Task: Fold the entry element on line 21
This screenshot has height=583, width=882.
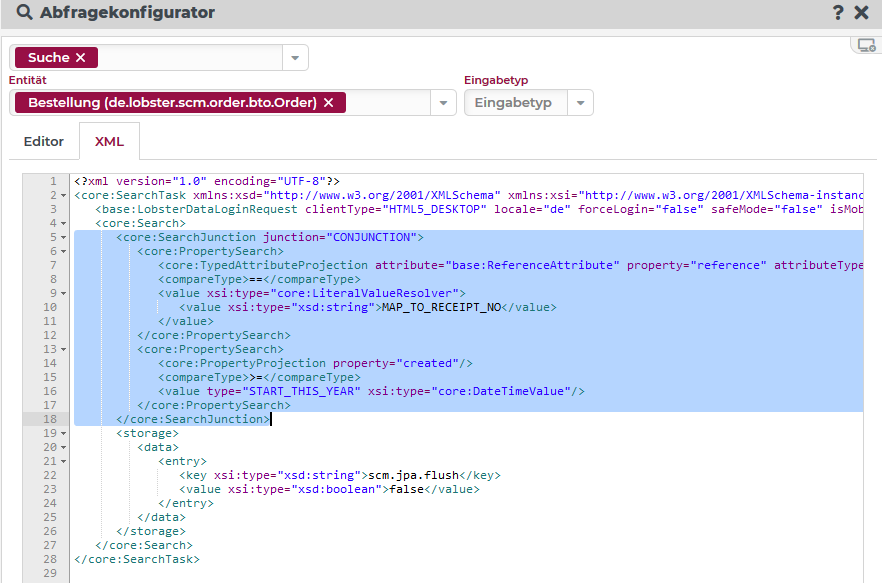Action: point(65,462)
